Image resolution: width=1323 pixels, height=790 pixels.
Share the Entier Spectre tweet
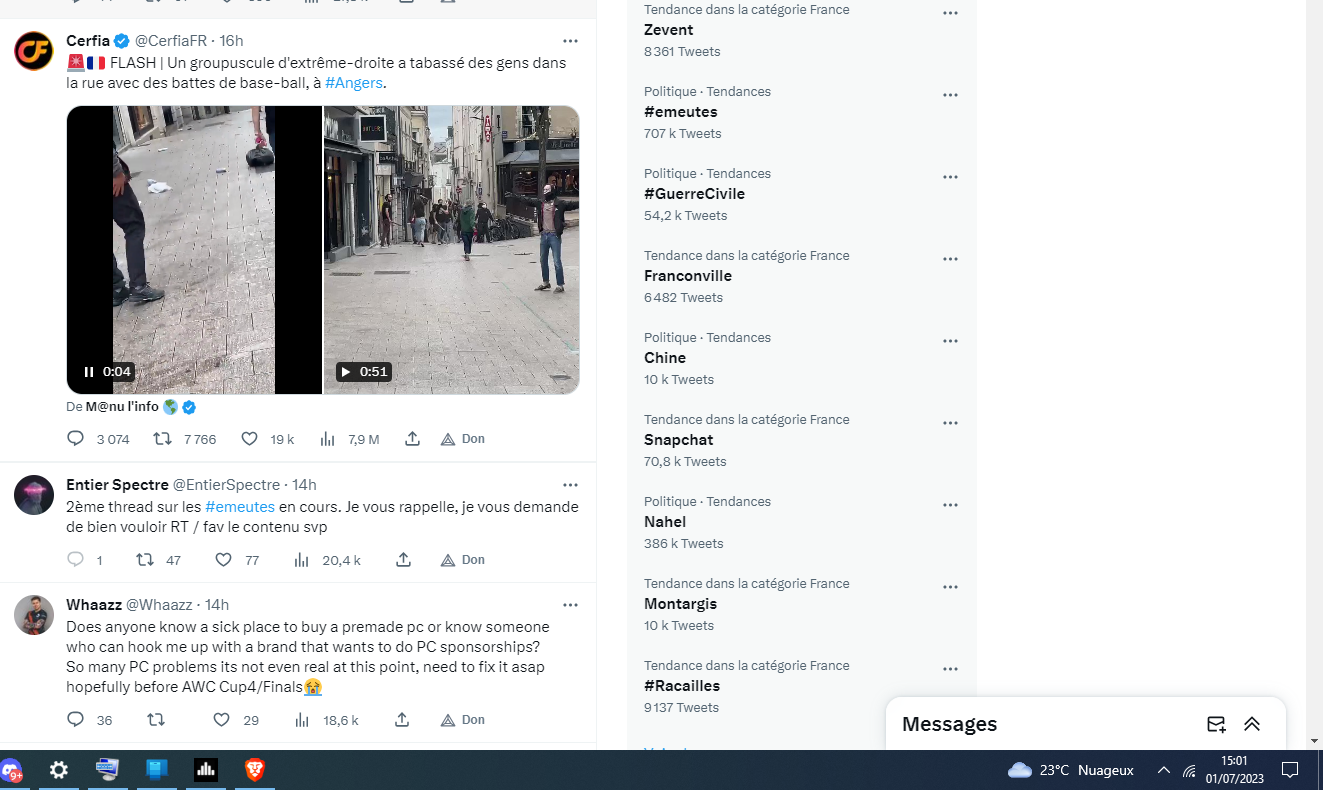[403, 560]
